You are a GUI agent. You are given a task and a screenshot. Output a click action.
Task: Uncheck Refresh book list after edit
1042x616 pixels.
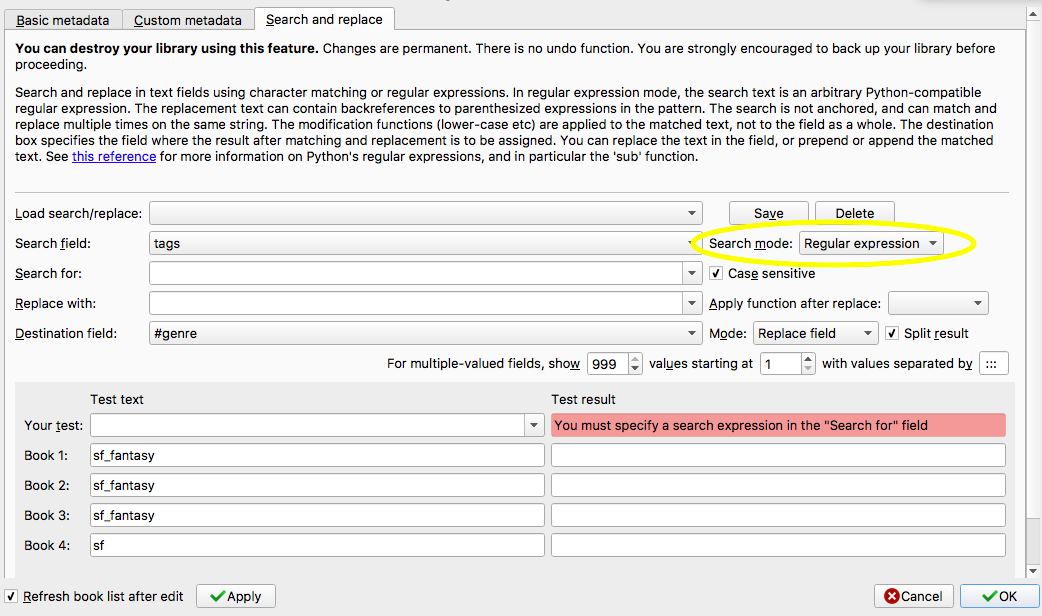click(11, 596)
